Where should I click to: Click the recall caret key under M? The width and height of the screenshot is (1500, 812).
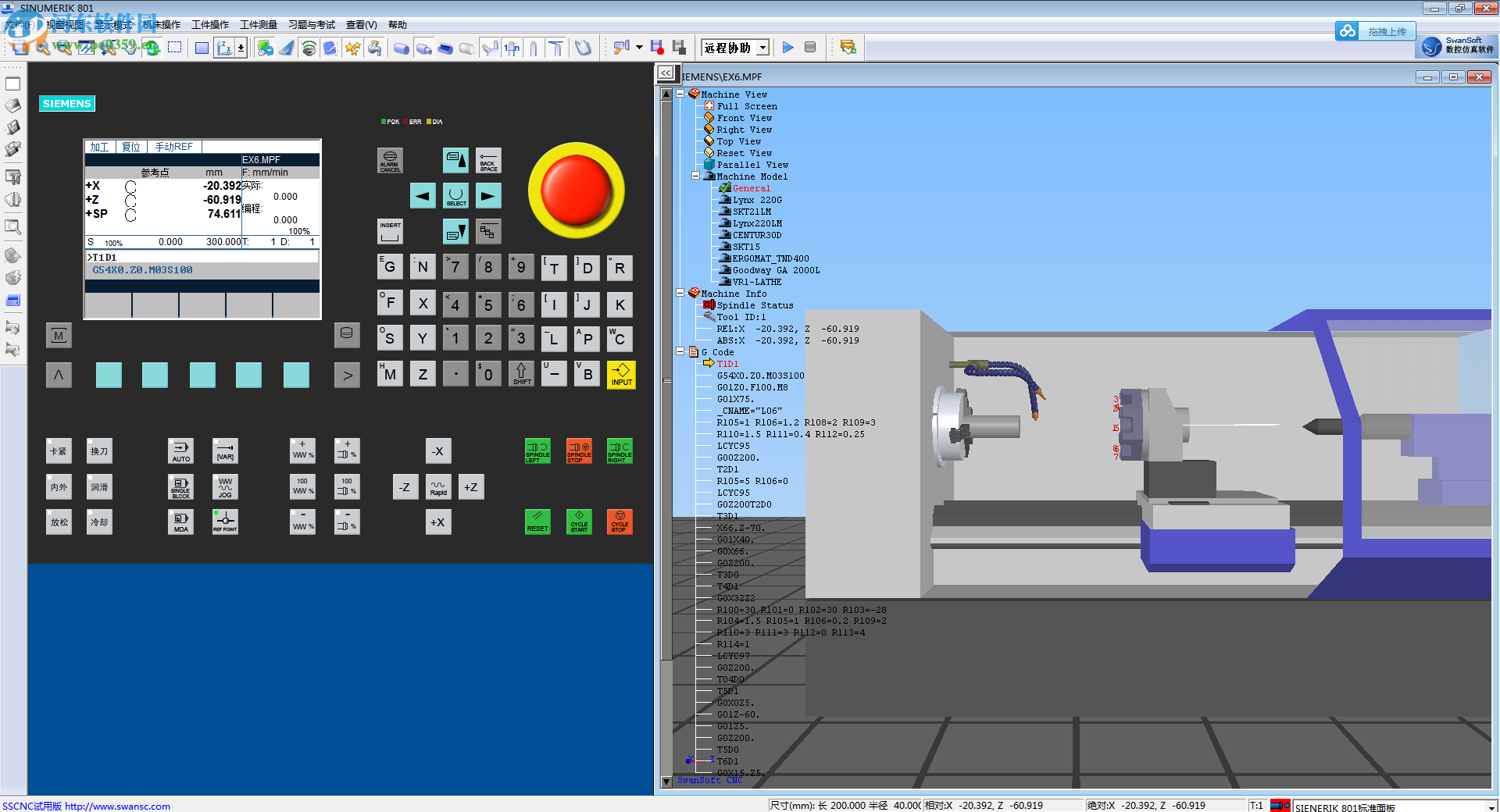59,376
